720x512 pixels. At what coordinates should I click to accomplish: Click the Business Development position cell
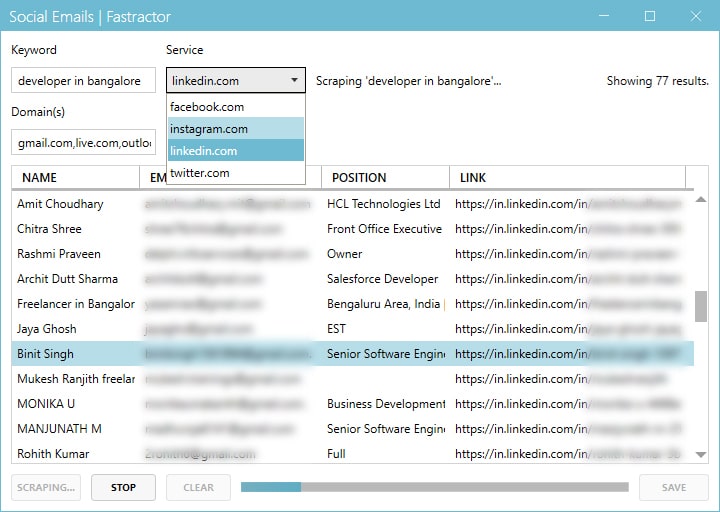pyautogui.click(x=386, y=404)
